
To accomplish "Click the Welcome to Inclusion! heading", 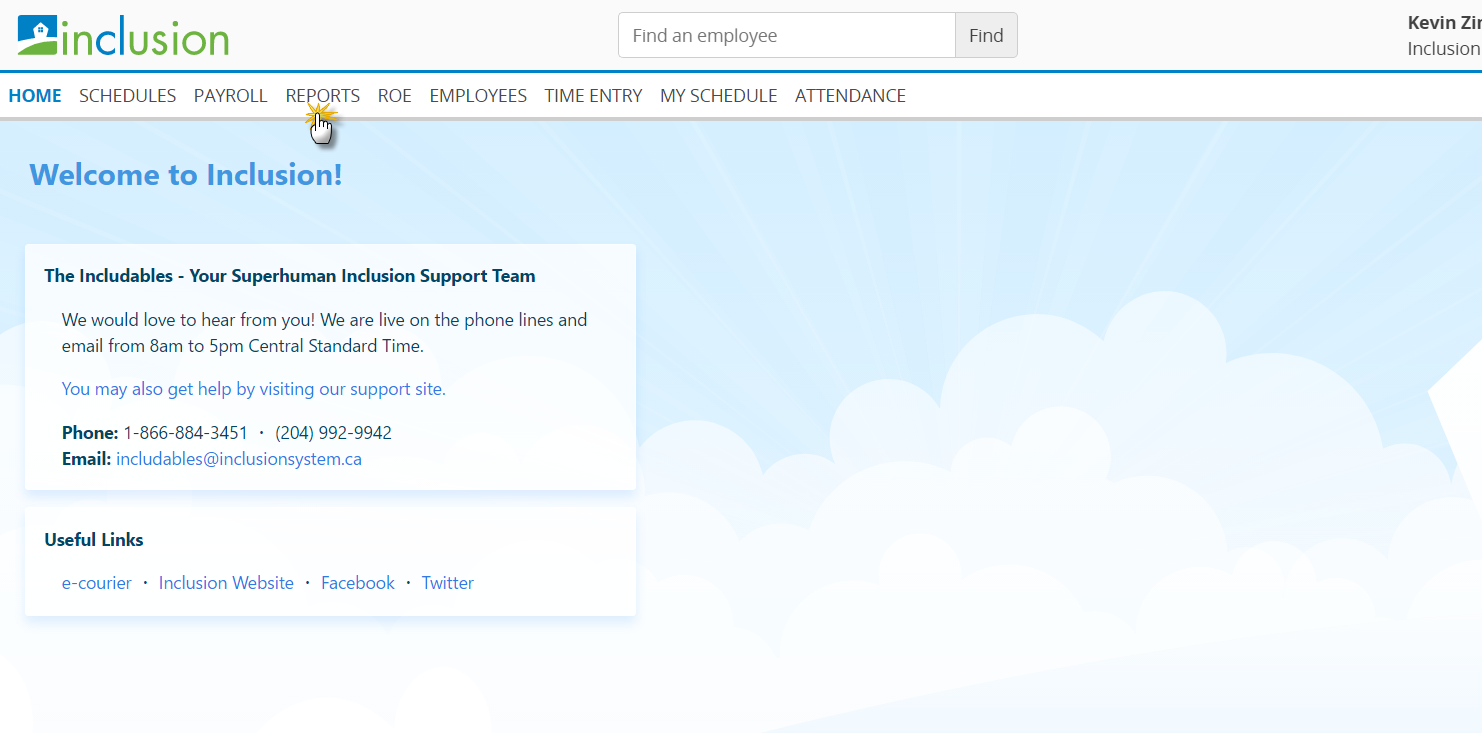I will [186, 175].
